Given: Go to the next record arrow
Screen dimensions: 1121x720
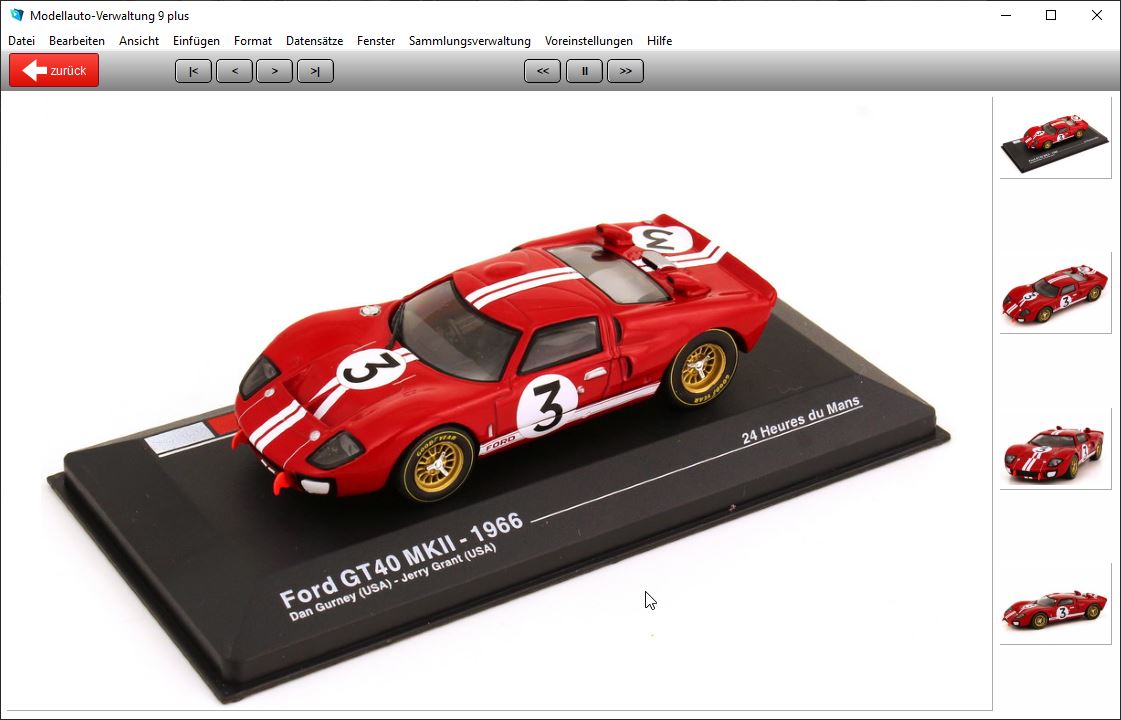Looking at the screenshot, I should click(x=274, y=71).
